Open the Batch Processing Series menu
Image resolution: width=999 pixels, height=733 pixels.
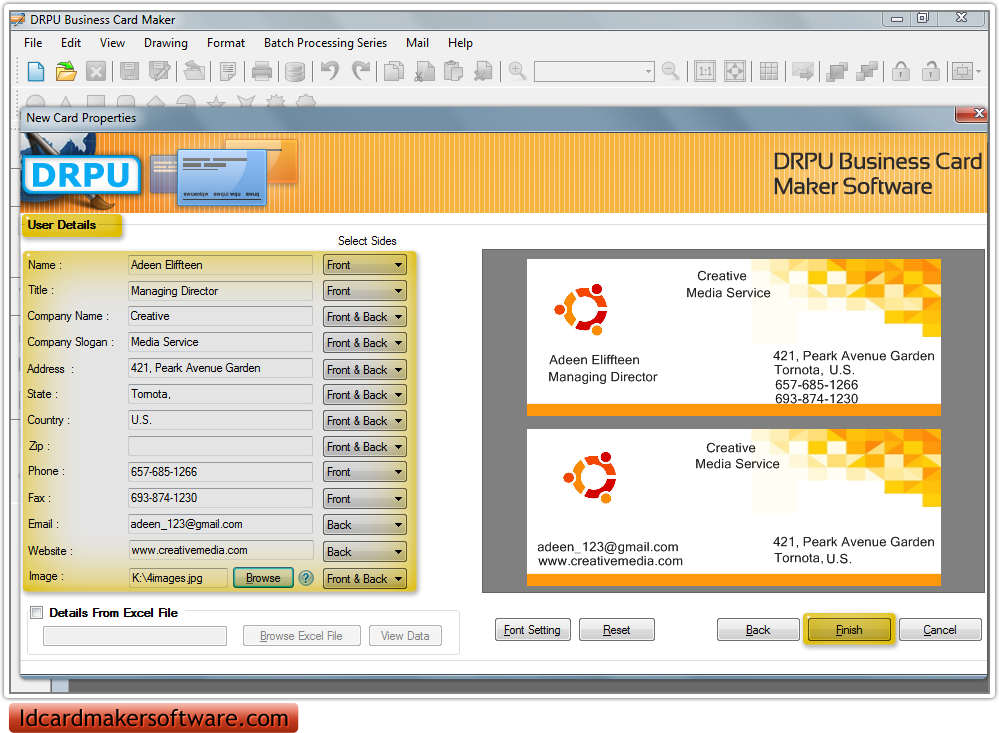tap(326, 43)
